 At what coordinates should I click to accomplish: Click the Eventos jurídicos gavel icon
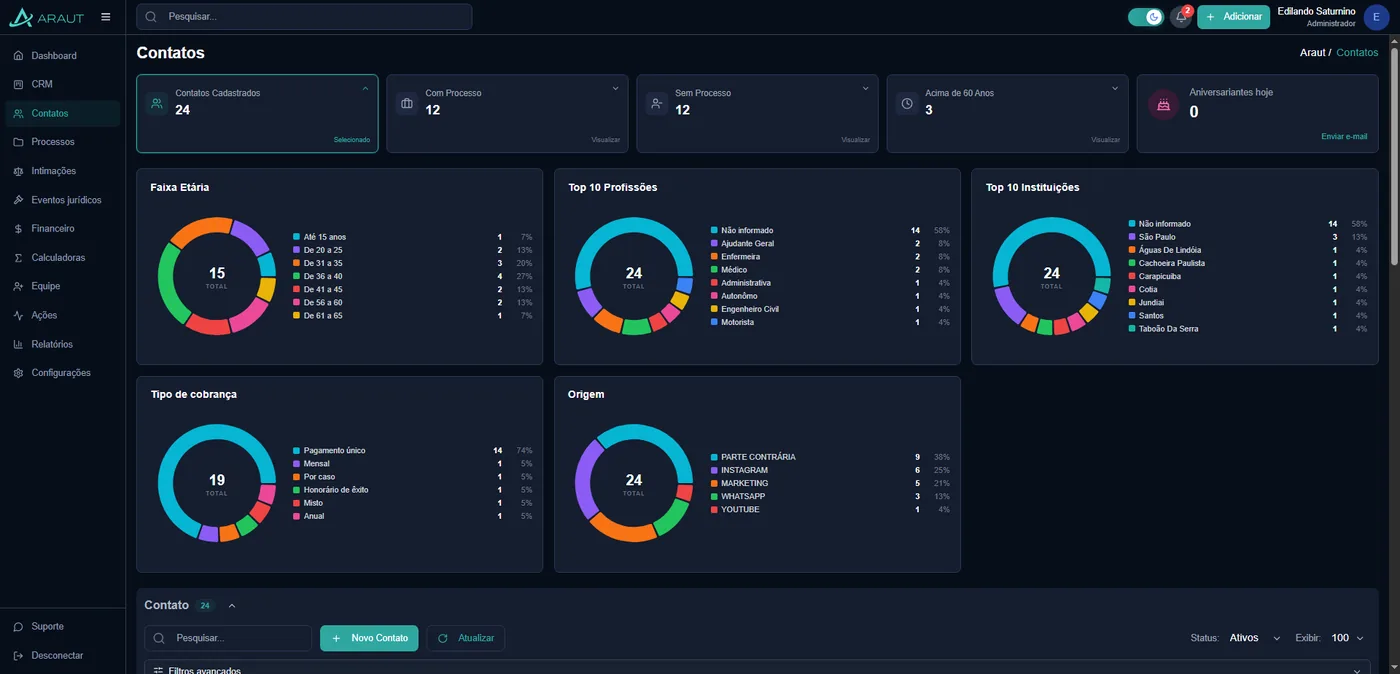point(18,200)
